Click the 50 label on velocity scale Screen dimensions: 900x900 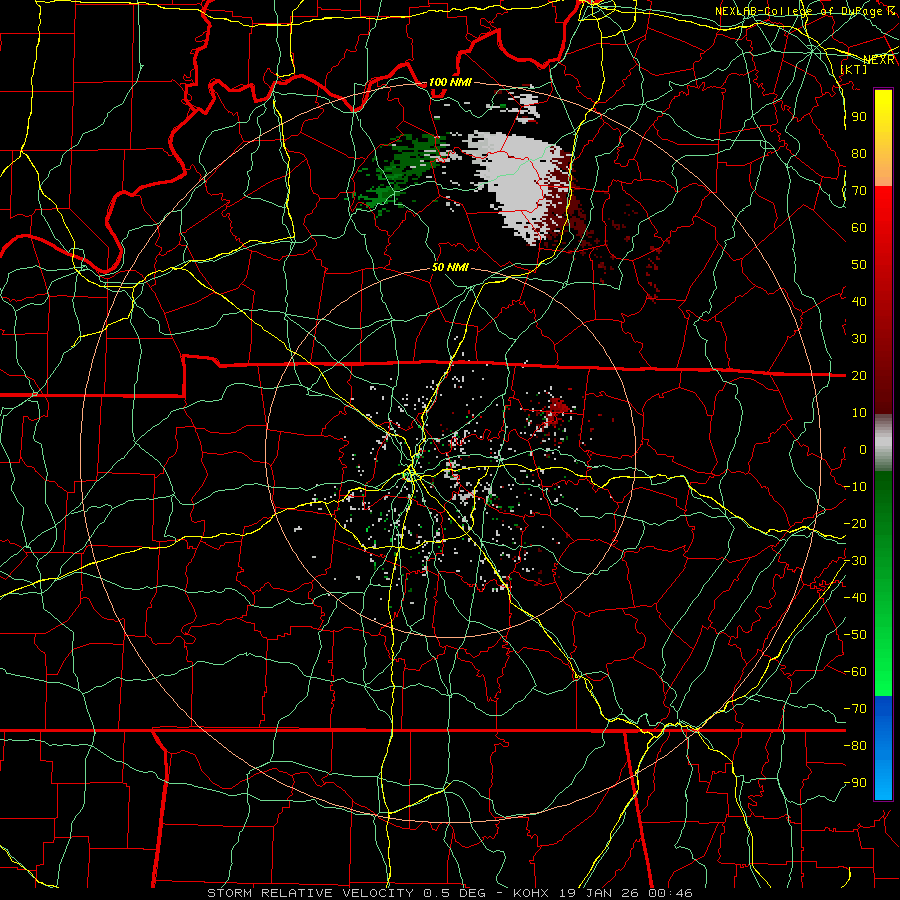pos(859,265)
